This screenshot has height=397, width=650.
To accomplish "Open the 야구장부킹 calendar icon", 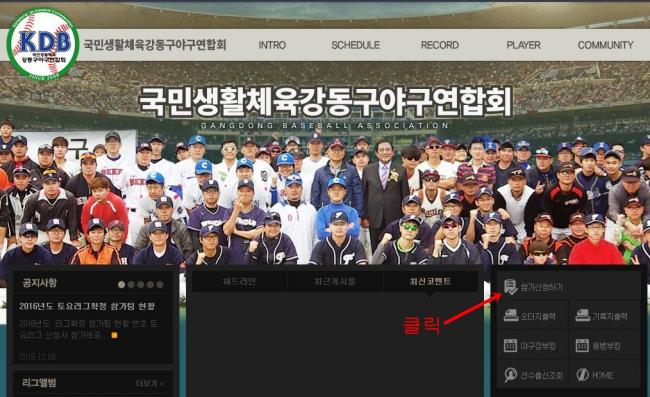I will [x=510, y=346].
